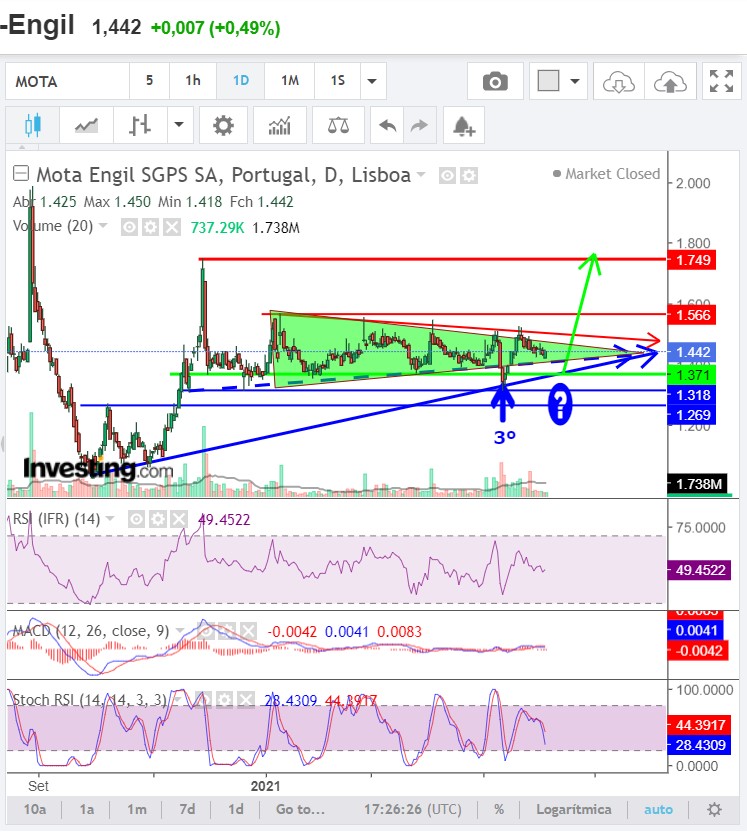Remove the MACD indicator with X
Viewport: 747px width, 832px height.
point(248,631)
